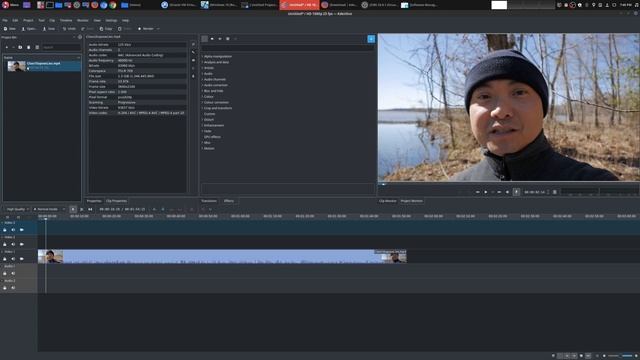Open the Project Bin view options menu icon
This screenshot has height=360, width=640.
37,47
